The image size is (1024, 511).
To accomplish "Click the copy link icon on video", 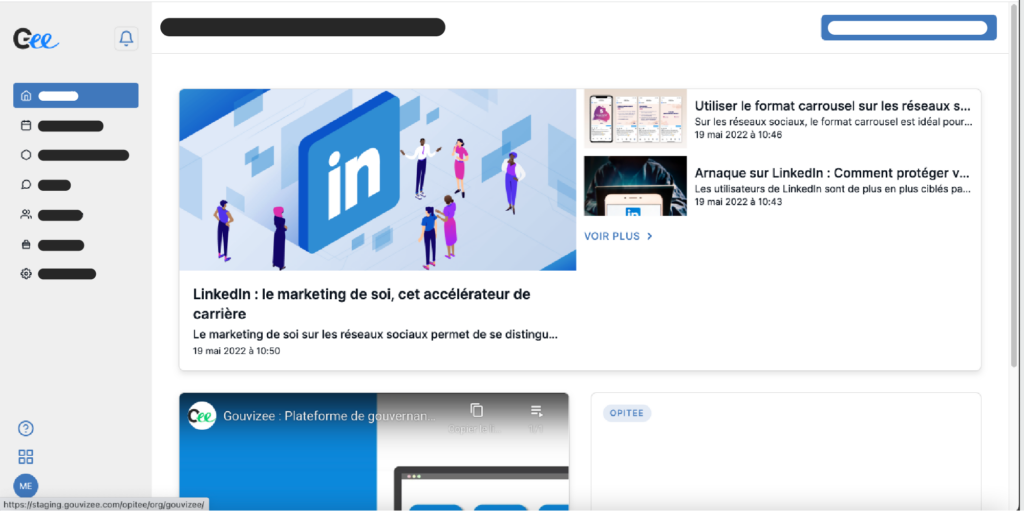I will 477,410.
